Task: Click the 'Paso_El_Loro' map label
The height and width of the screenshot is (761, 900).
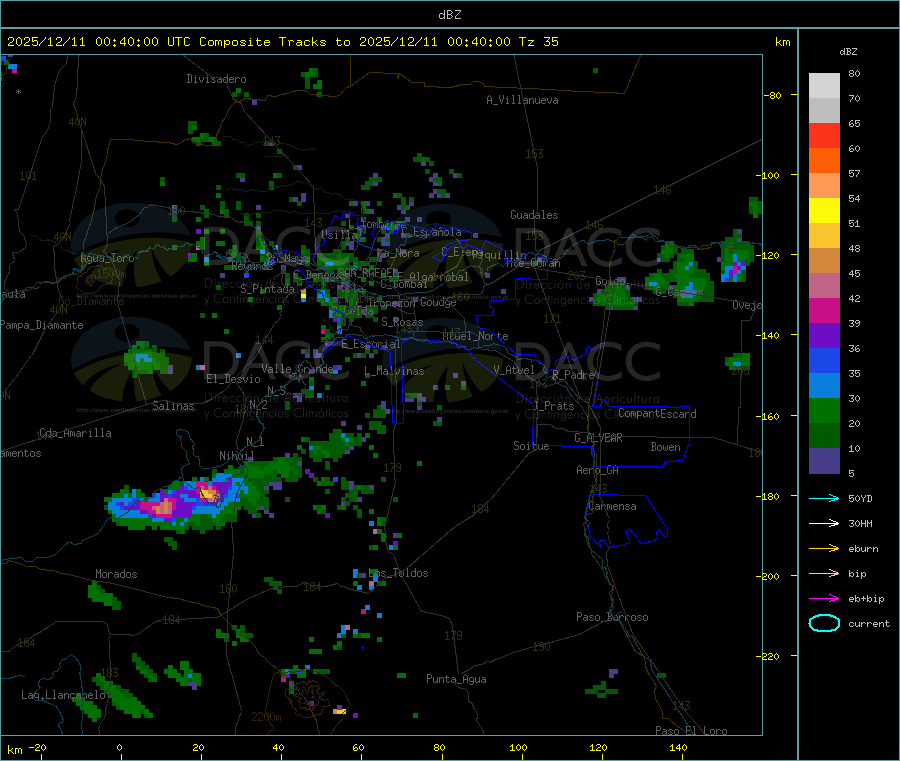Action: tap(691, 731)
